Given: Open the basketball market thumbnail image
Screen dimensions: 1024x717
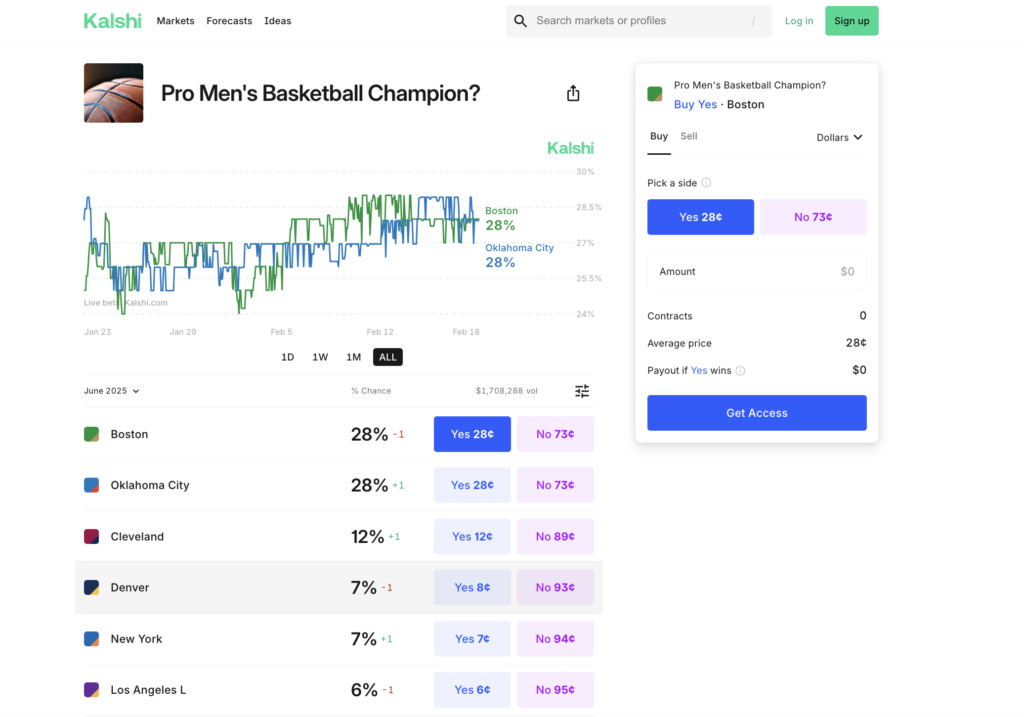Looking at the screenshot, I should tap(114, 93).
